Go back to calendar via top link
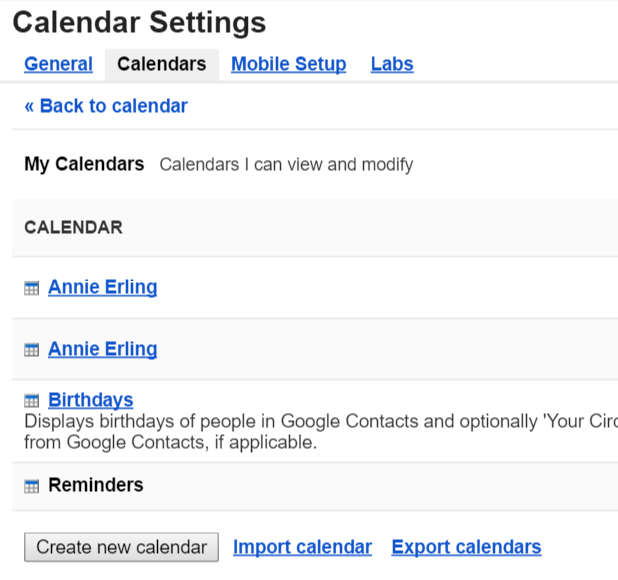 point(106,106)
